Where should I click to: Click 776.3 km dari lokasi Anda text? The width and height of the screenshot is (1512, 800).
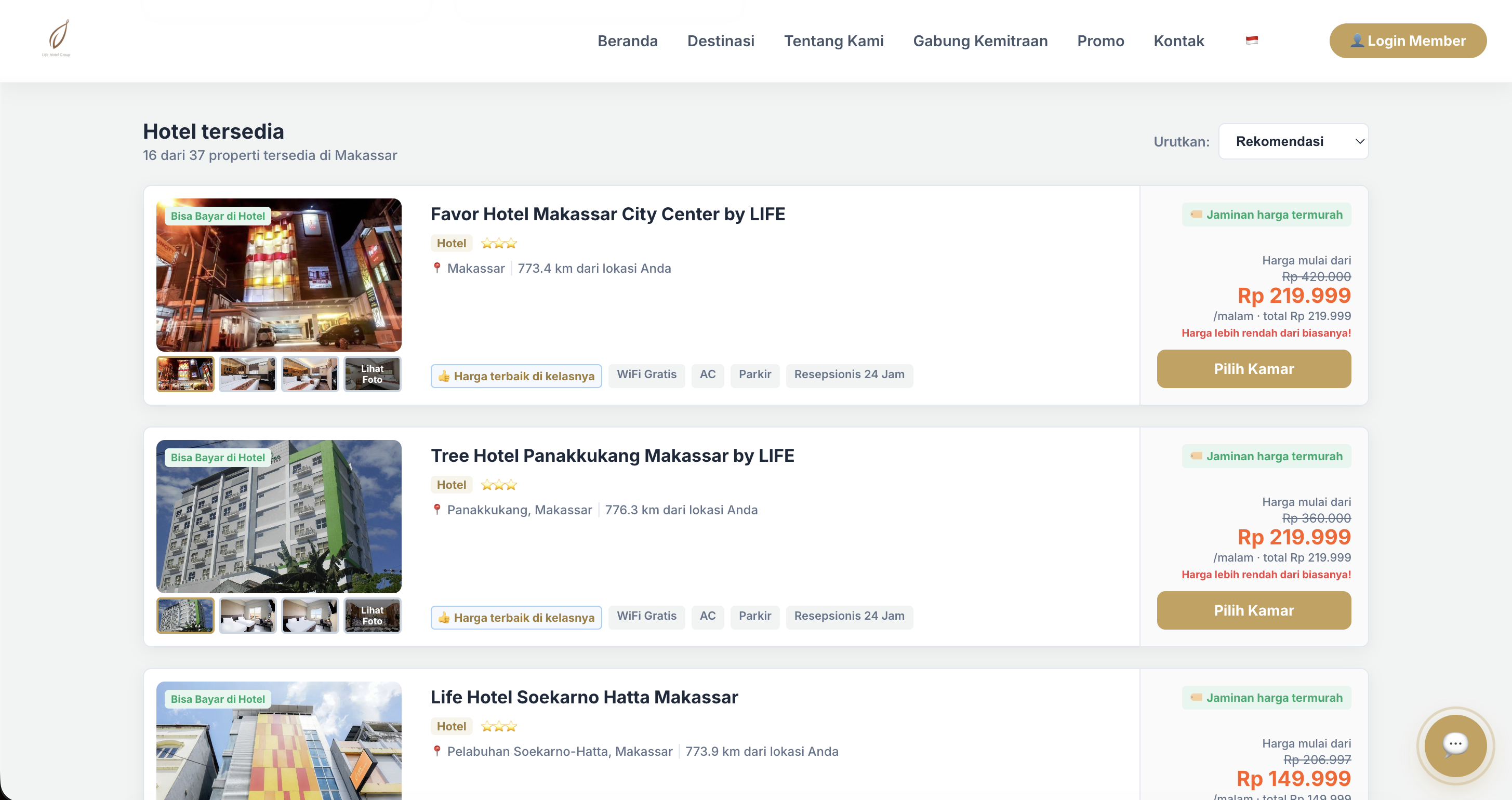coord(681,510)
